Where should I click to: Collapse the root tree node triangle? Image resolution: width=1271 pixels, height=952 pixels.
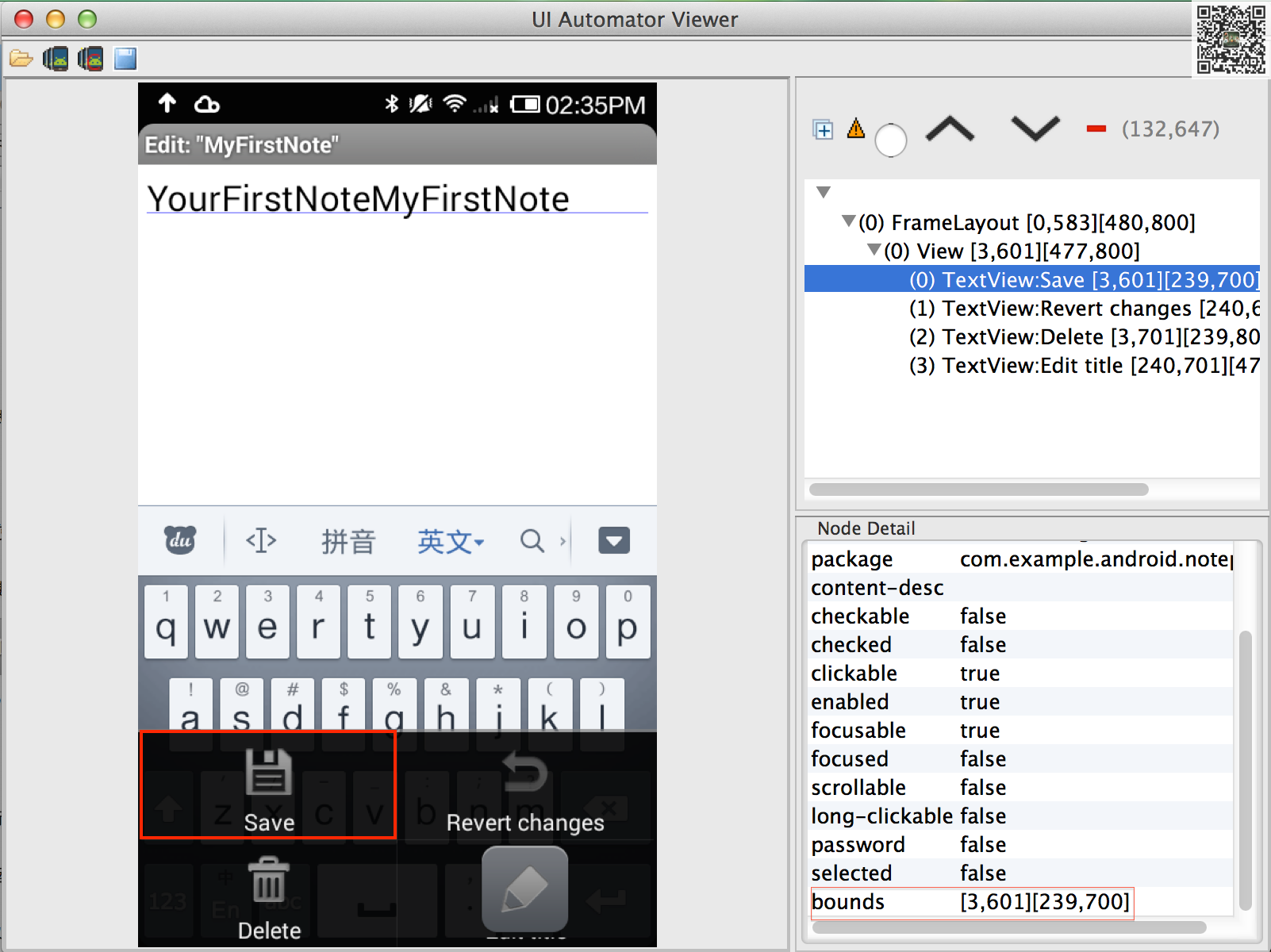pos(824,192)
